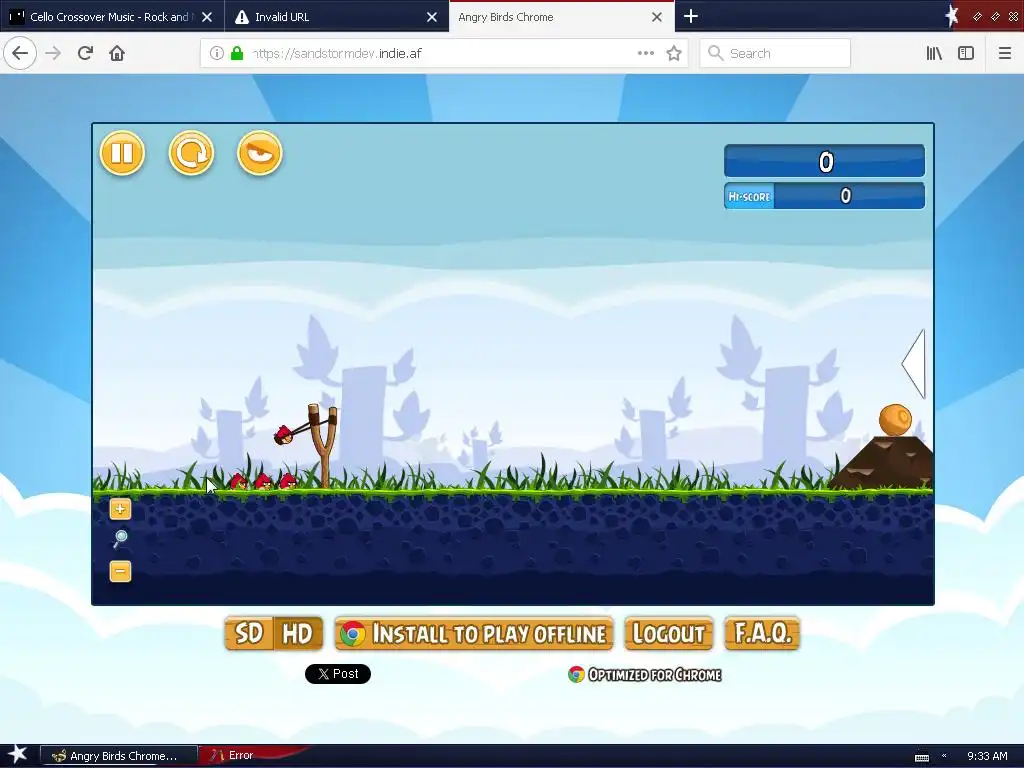Click the Hi-Score label
Image resolution: width=1024 pixels, height=768 pixels.
[749, 197]
